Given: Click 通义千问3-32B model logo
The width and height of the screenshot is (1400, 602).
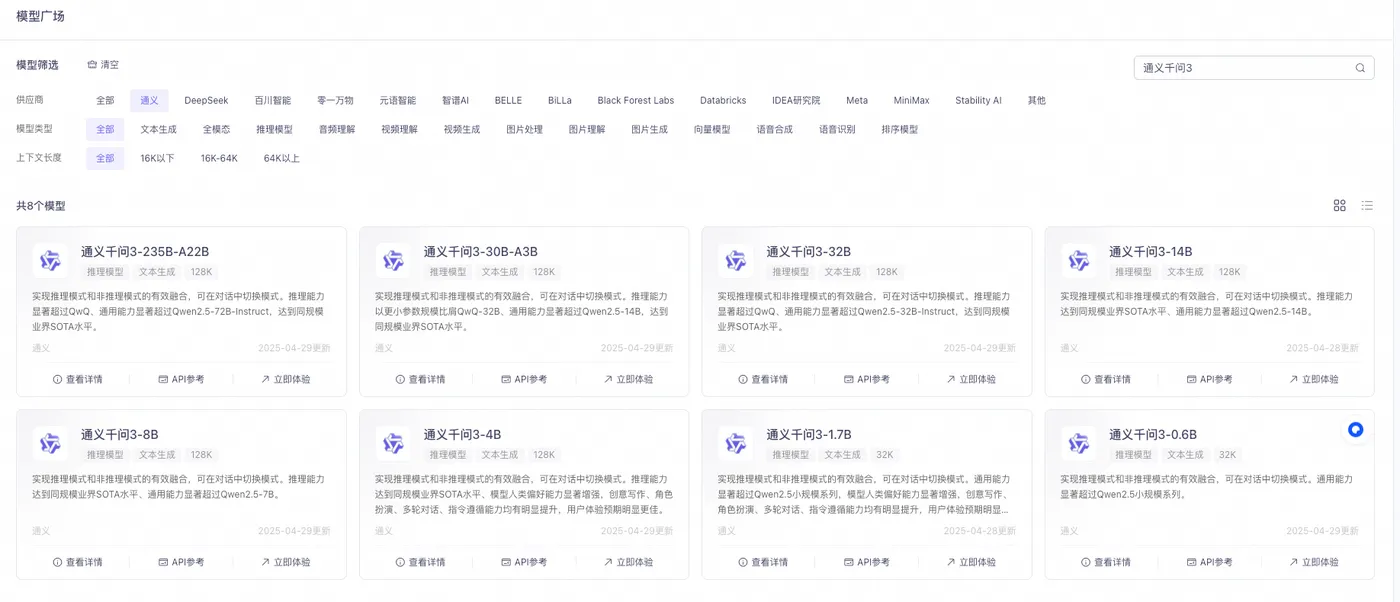Looking at the screenshot, I should point(736,261).
